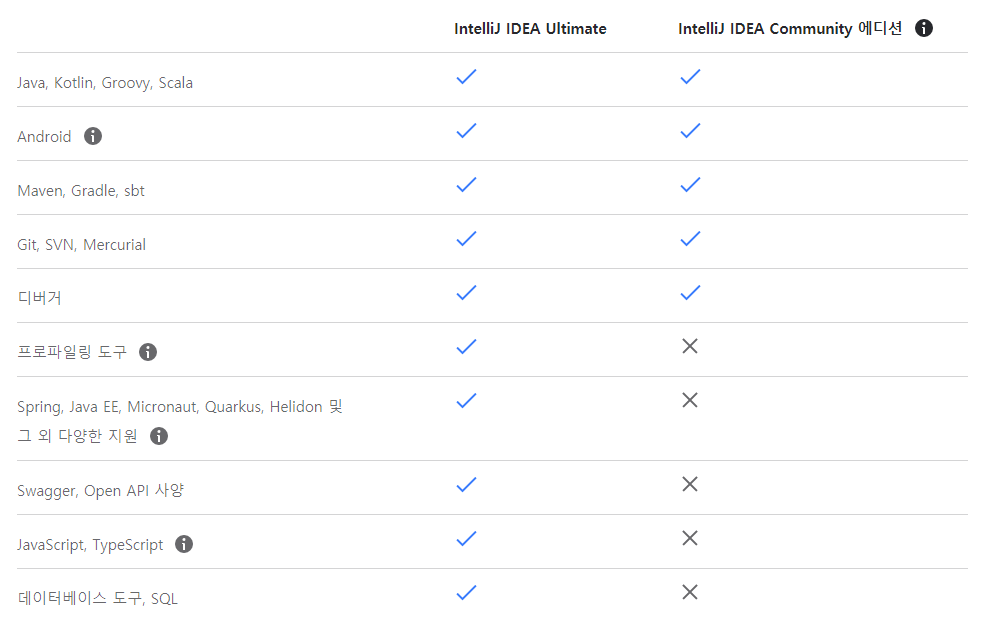Viewport: 986px width, 639px height.
Task: Click the Swagger, Open API 사양 label
Action: coord(101,491)
